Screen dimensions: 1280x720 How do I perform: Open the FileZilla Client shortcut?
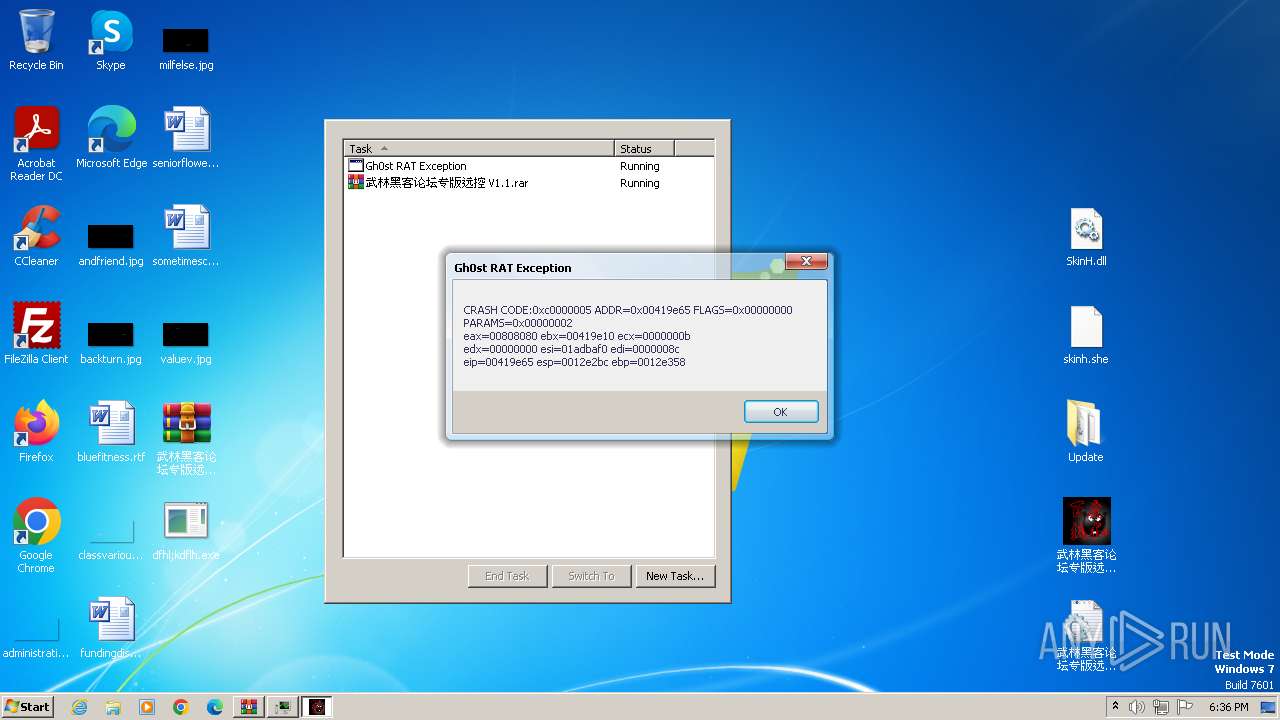36,334
